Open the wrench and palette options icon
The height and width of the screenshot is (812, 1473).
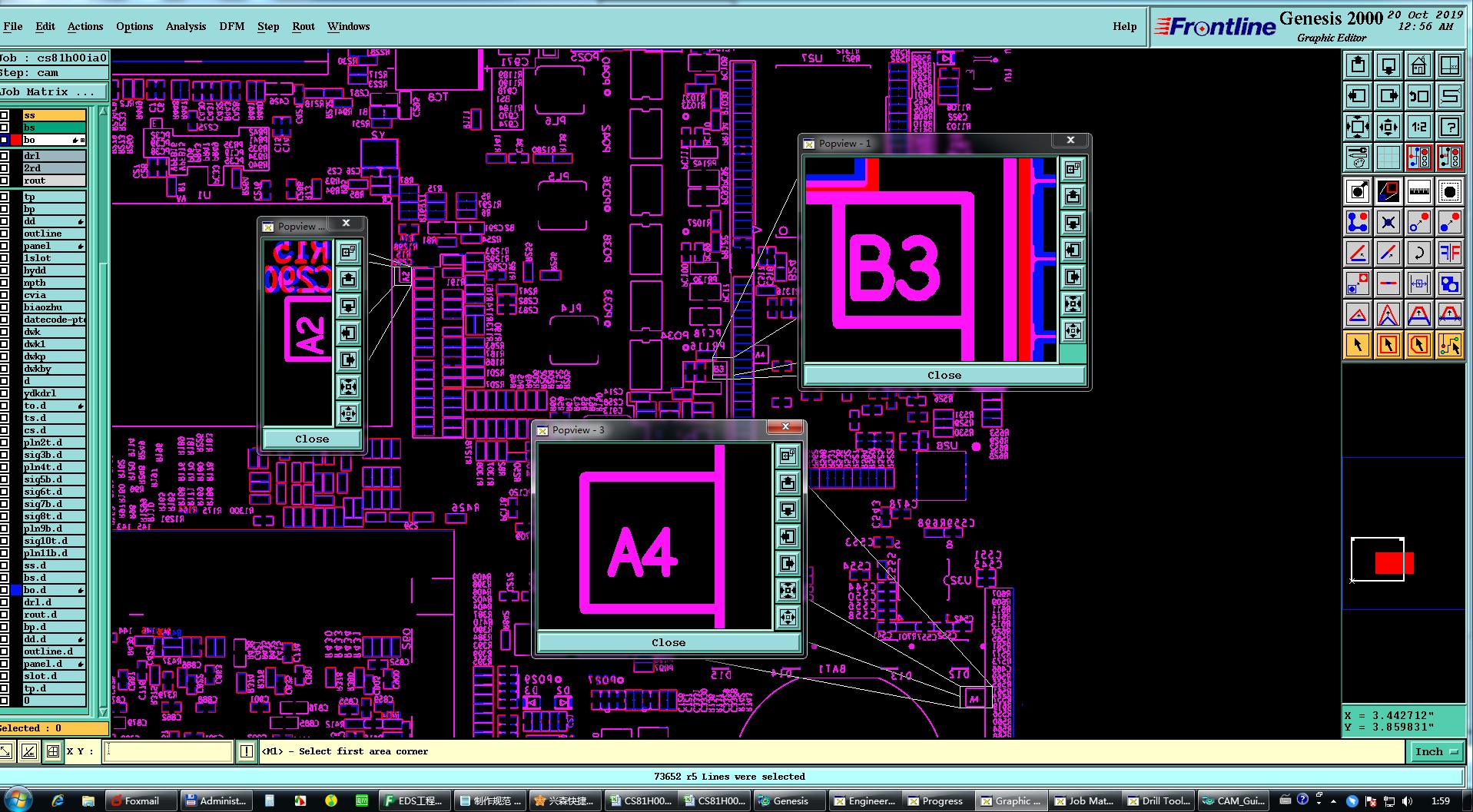1358,157
